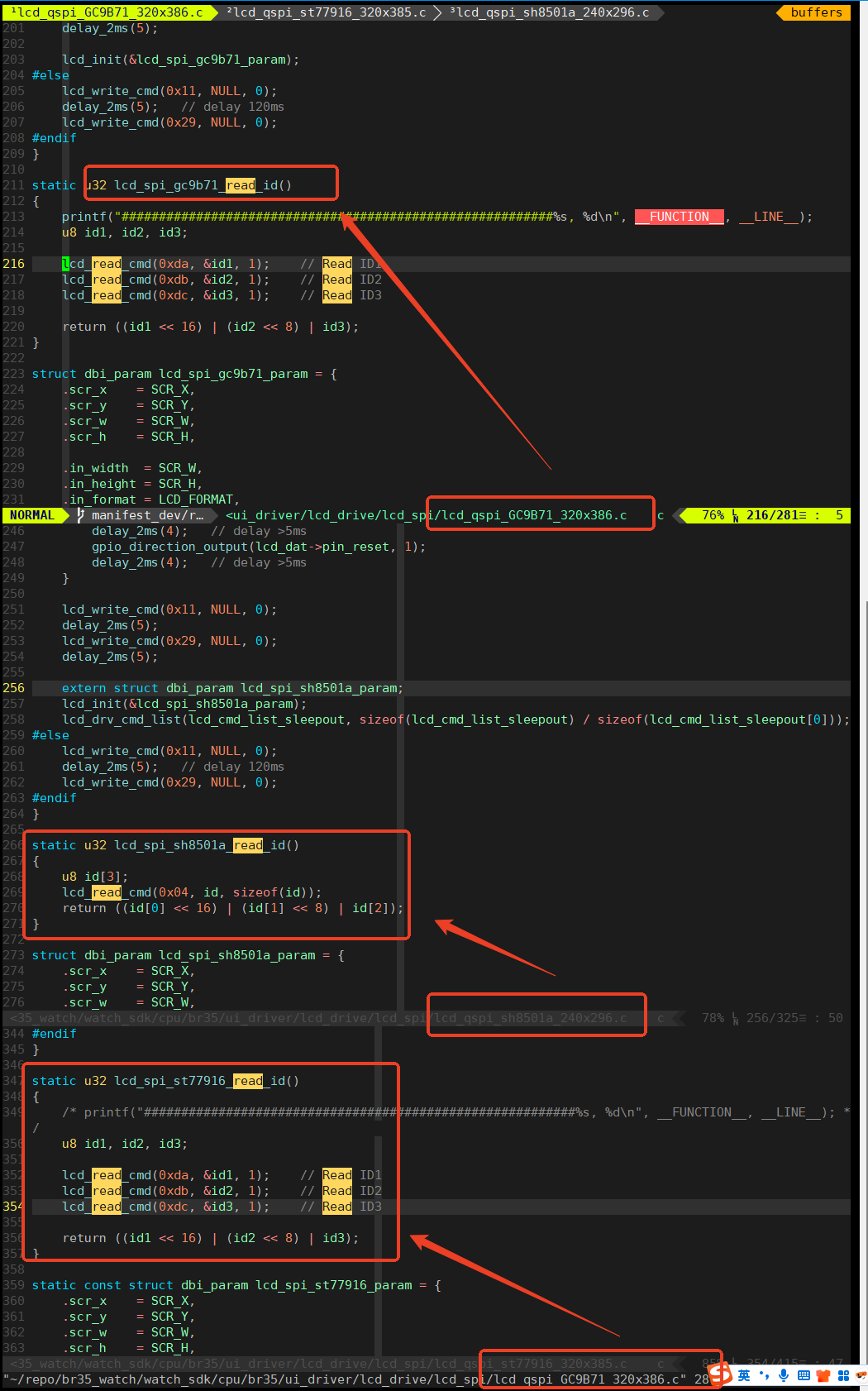Open the Sogou input method logo

point(721,1374)
